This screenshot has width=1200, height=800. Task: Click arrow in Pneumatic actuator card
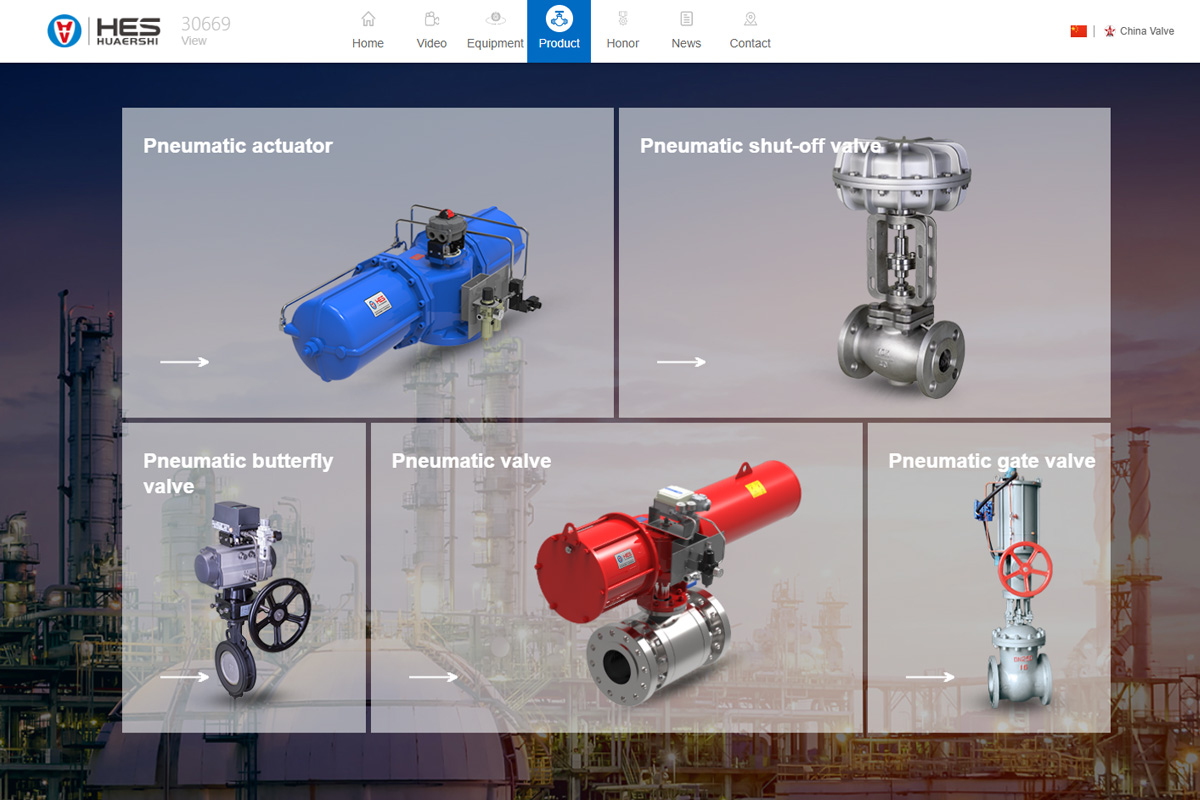point(185,362)
